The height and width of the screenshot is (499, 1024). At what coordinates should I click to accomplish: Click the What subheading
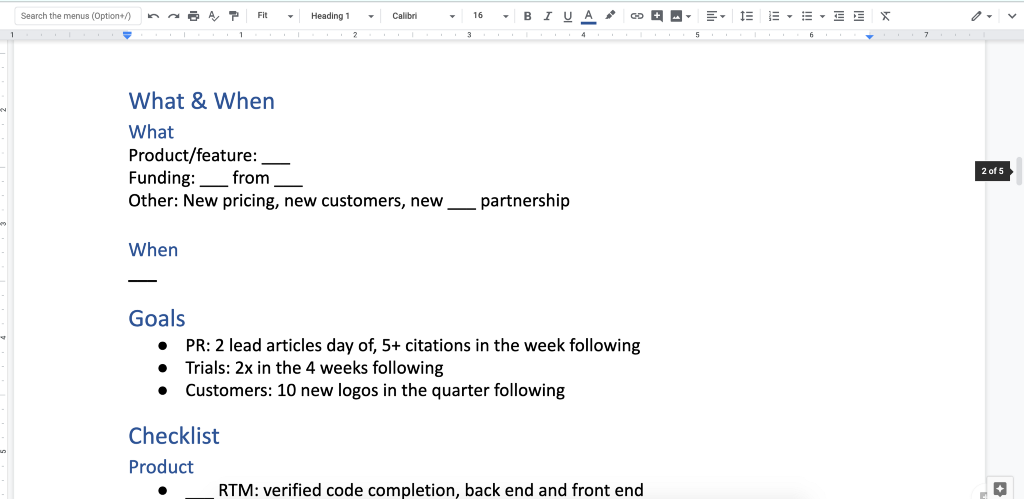point(151,131)
